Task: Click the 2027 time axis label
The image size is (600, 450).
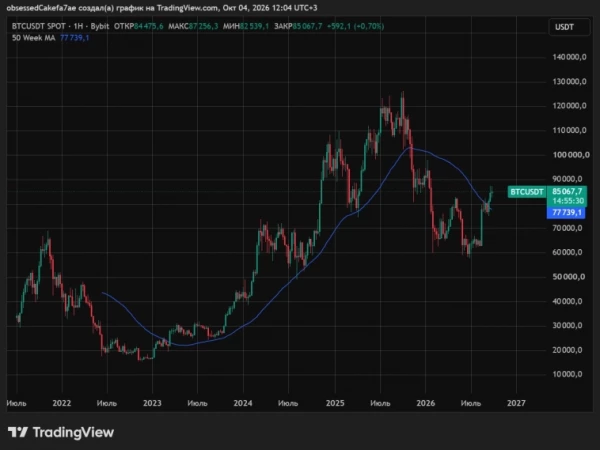Action: pyautogui.click(x=516, y=403)
